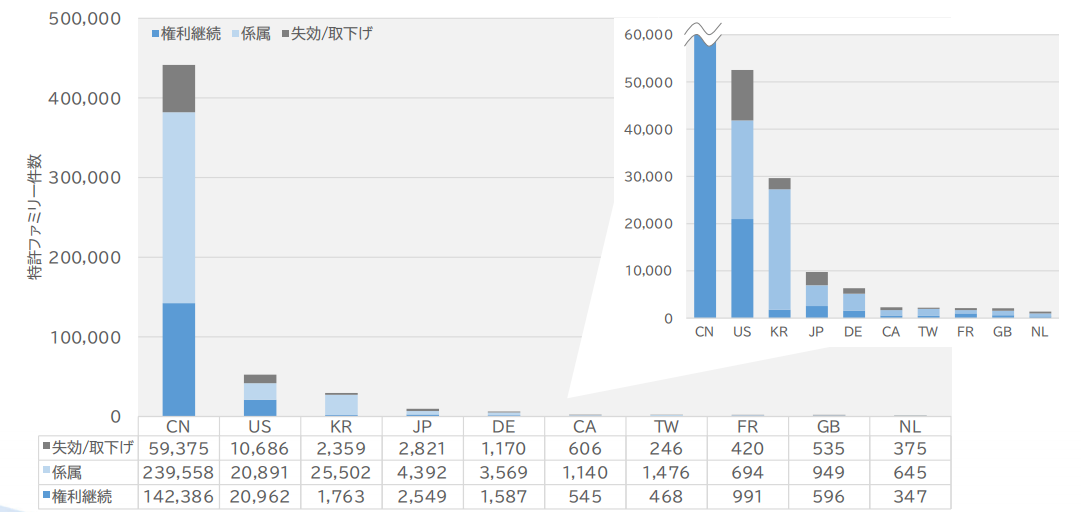The height and width of the screenshot is (512, 1081).
Task: Select the table cell with value 25,502
Action: click(x=341, y=472)
